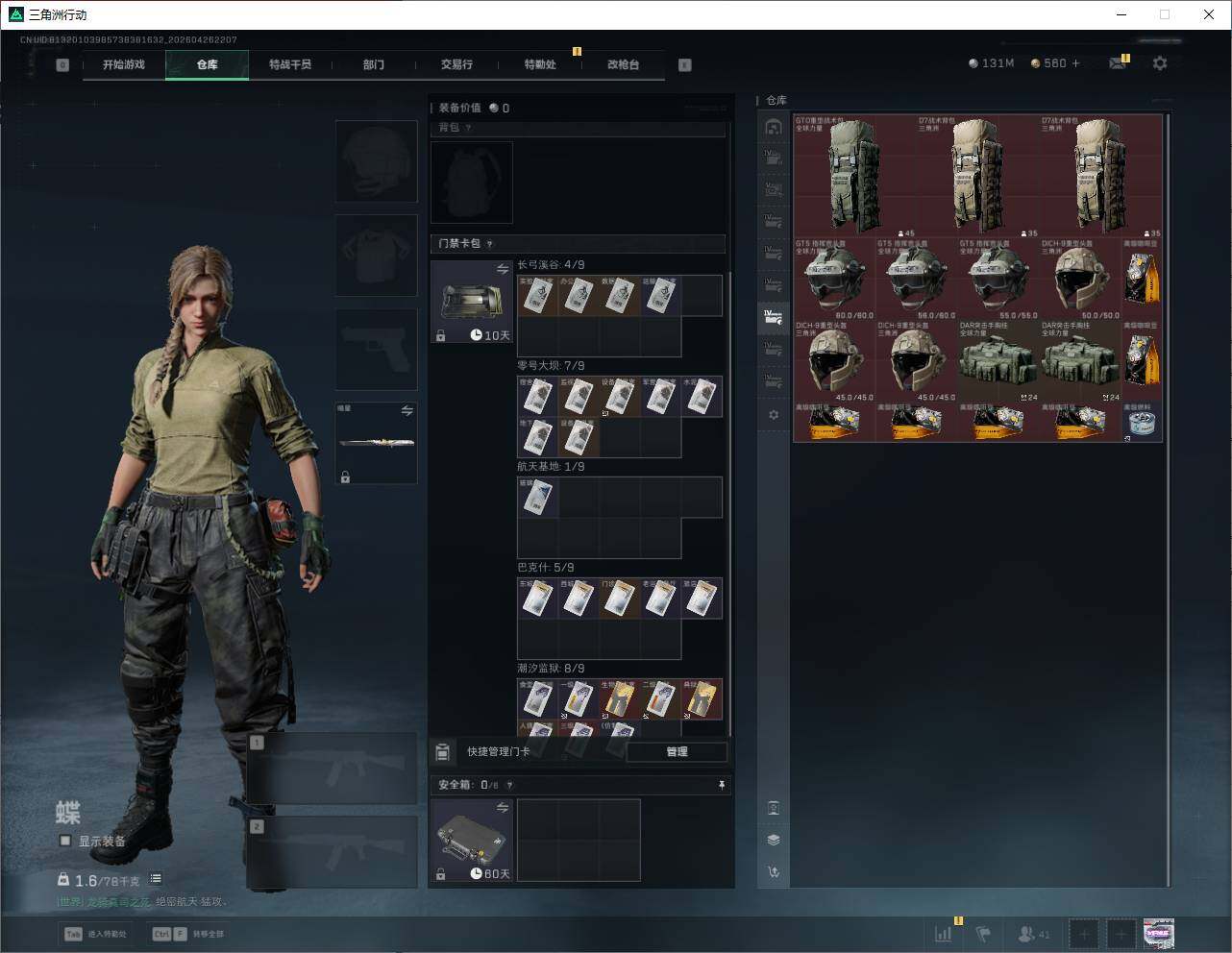
Task: Click the first key card in 巴克什
Action: [x=538, y=599]
